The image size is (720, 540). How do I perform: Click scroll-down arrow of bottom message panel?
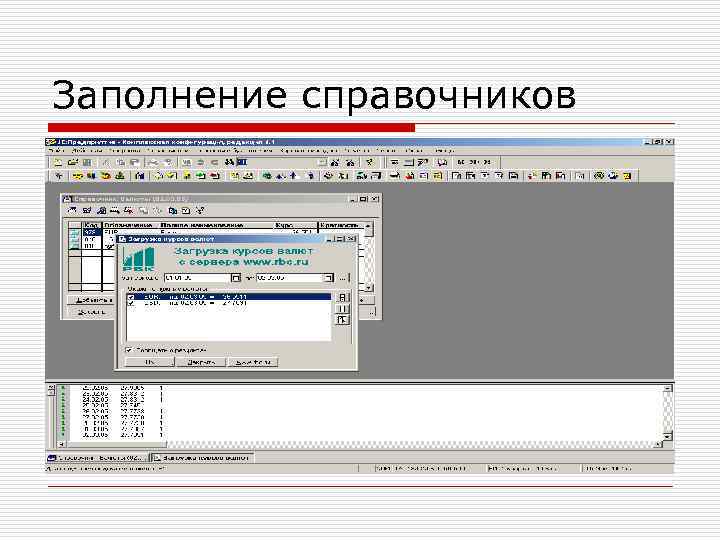[668, 436]
